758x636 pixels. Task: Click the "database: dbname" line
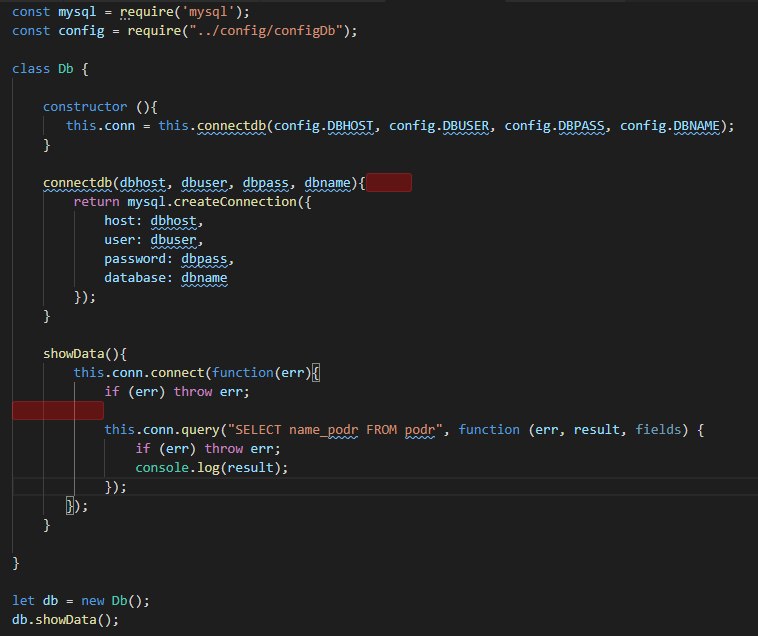(x=166, y=278)
